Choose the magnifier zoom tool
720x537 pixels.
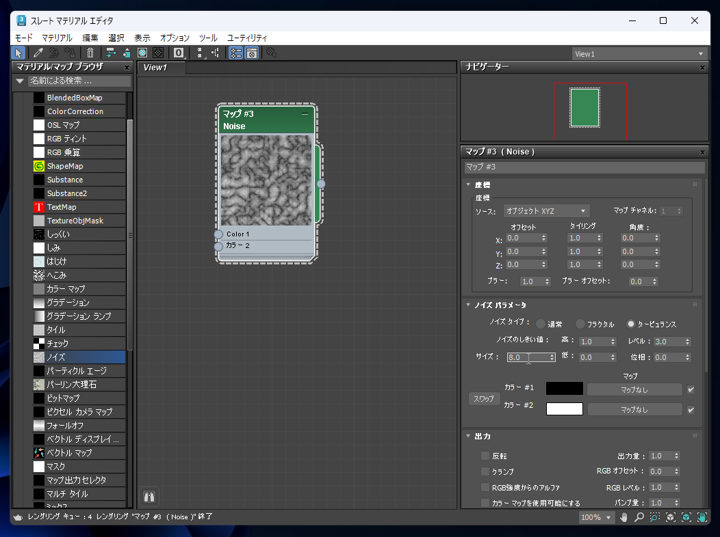pyautogui.click(x=639, y=517)
